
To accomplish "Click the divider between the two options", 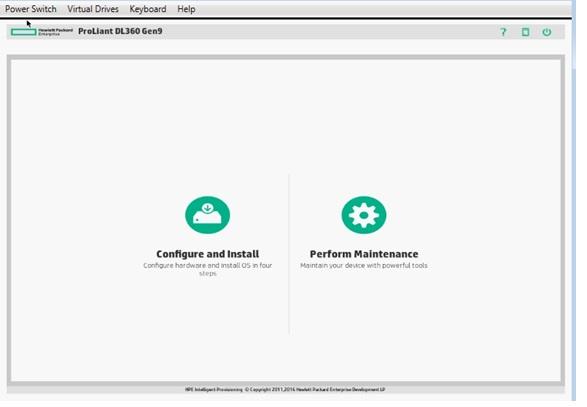I will click(289, 254).
